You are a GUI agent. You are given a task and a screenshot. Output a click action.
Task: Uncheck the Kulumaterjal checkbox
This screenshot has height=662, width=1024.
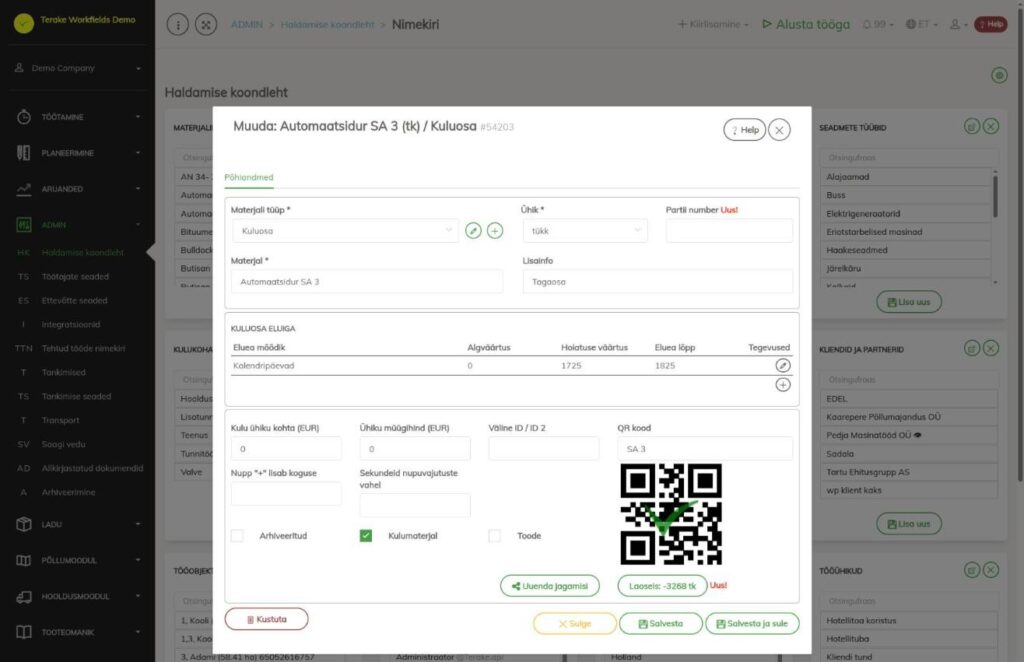point(366,535)
